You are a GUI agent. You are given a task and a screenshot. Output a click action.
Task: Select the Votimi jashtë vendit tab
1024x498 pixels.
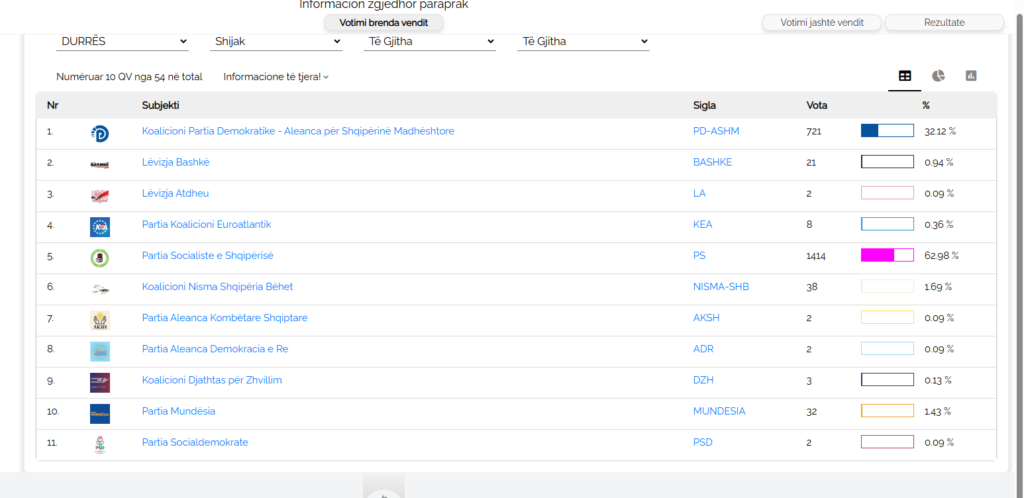[820, 22]
